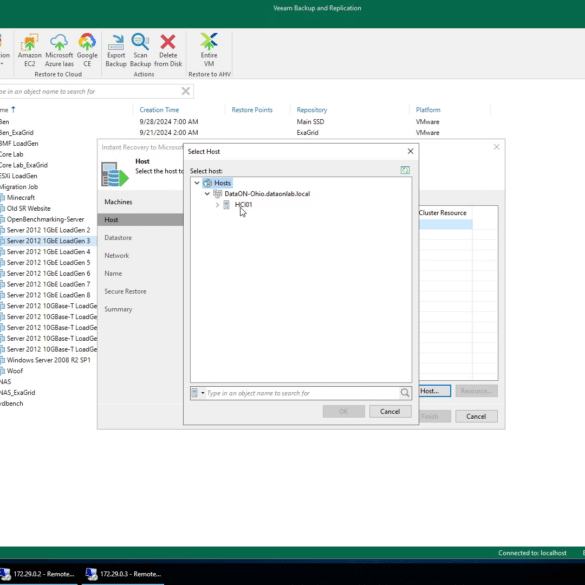Sort by Restore Points column
Image resolution: width=585 pixels, height=585 pixels.
pyautogui.click(x=252, y=110)
